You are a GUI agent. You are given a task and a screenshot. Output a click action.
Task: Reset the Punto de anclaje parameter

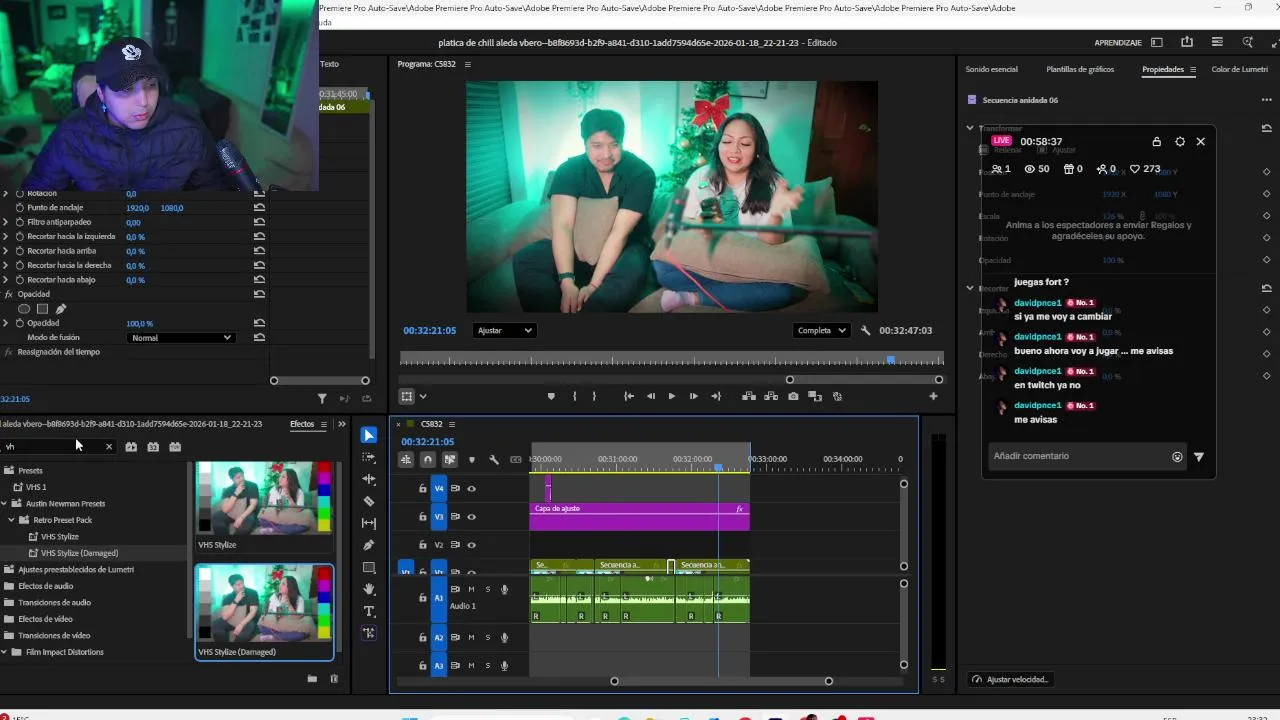[259, 208]
